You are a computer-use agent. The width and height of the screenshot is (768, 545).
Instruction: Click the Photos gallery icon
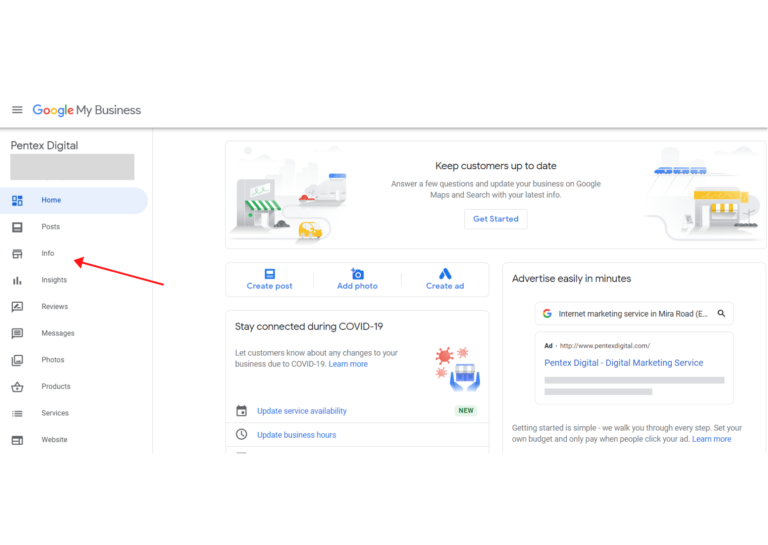coord(17,360)
